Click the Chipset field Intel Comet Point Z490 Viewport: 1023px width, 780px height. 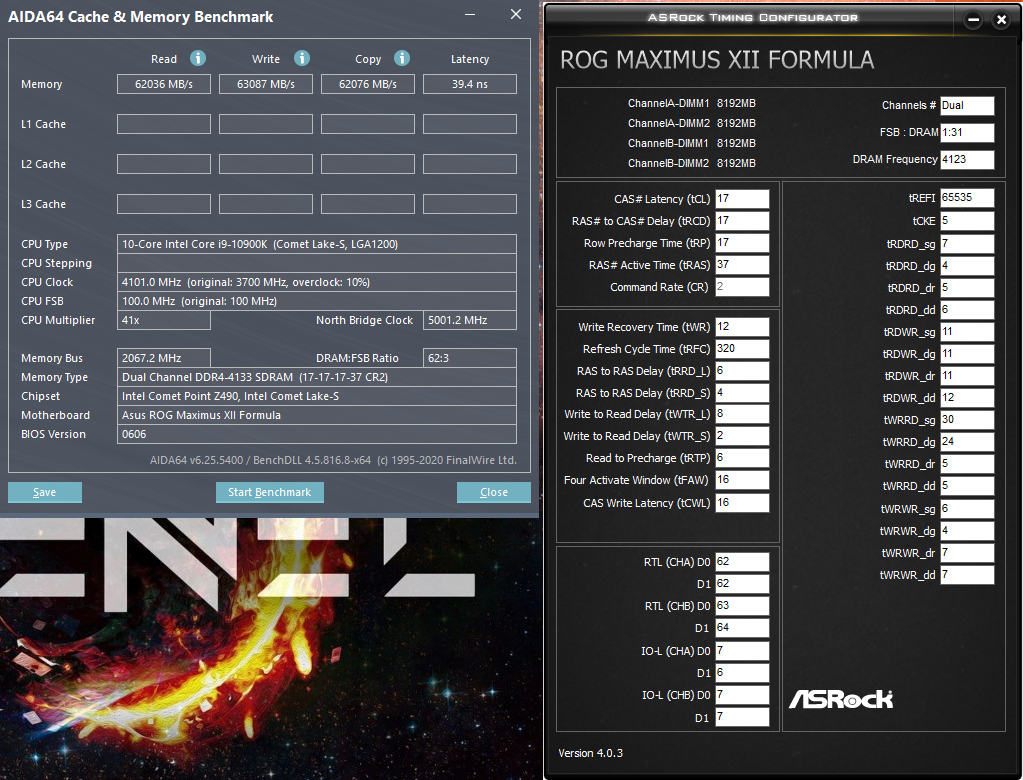click(x=317, y=396)
